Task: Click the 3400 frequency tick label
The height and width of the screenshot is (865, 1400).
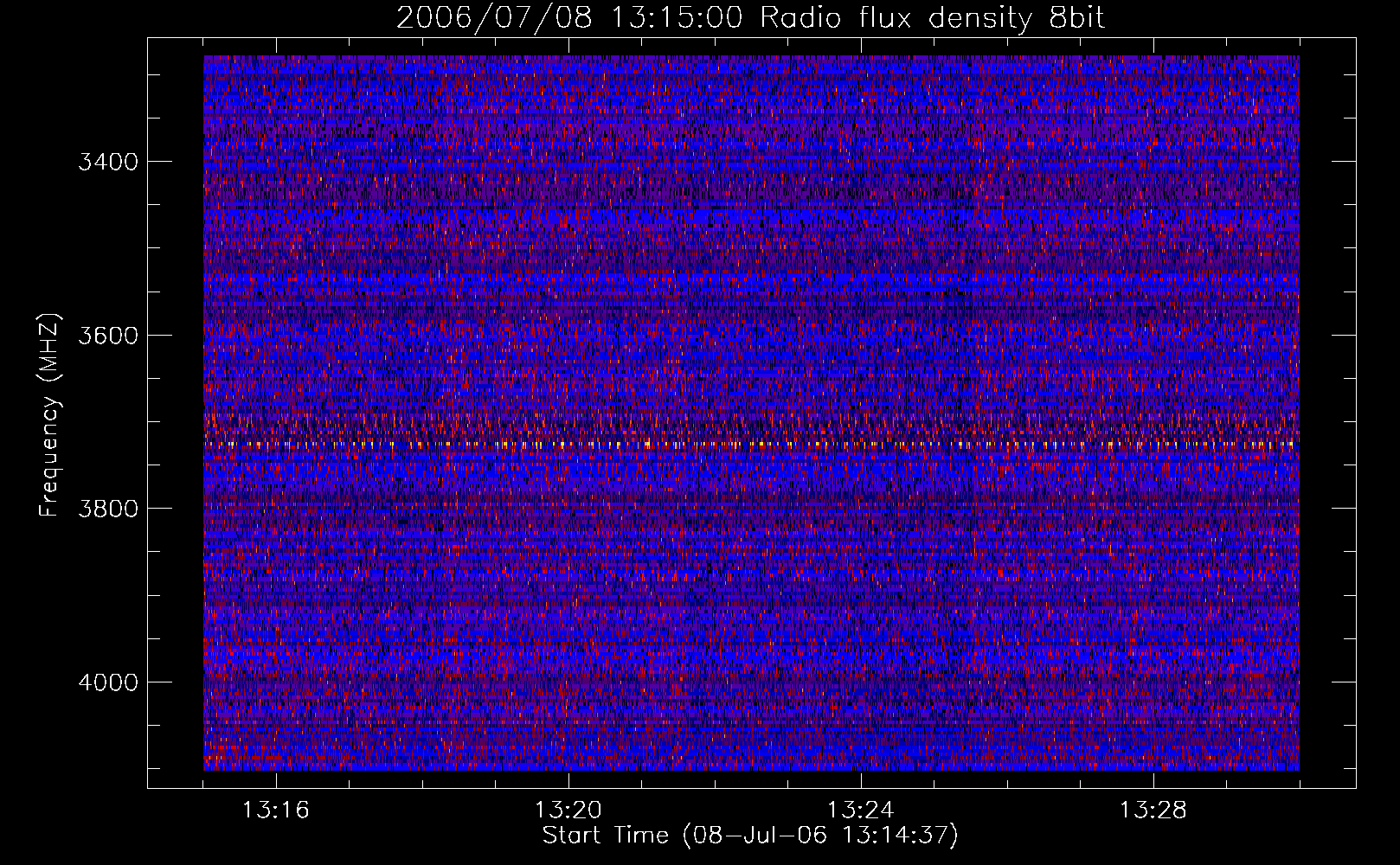Action: (108, 162)
